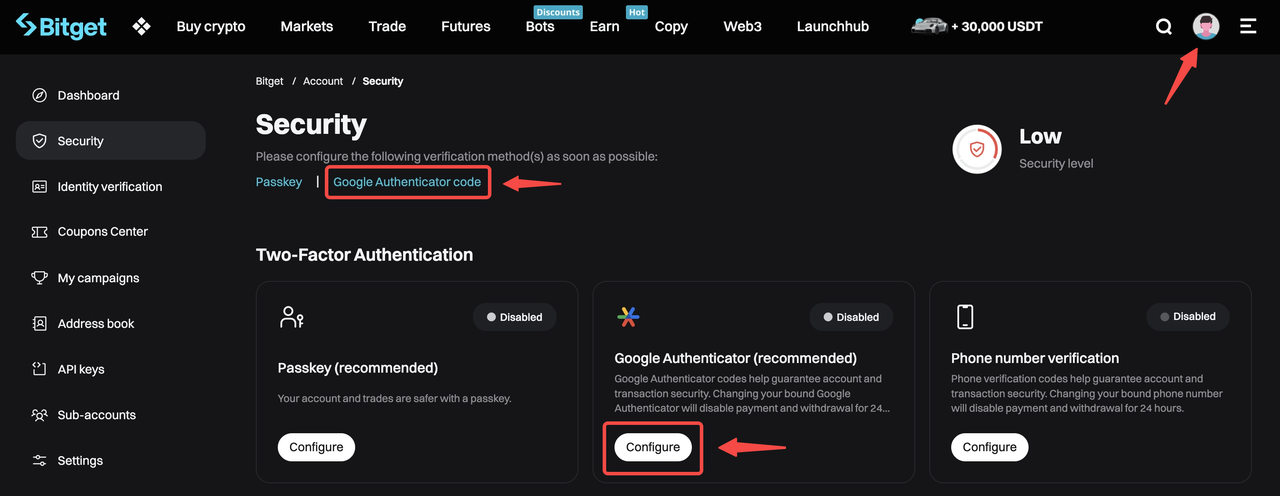1280x496 pixels.
Task: Click the Passkey link under Security heading
Action: (x=279, y=182)
